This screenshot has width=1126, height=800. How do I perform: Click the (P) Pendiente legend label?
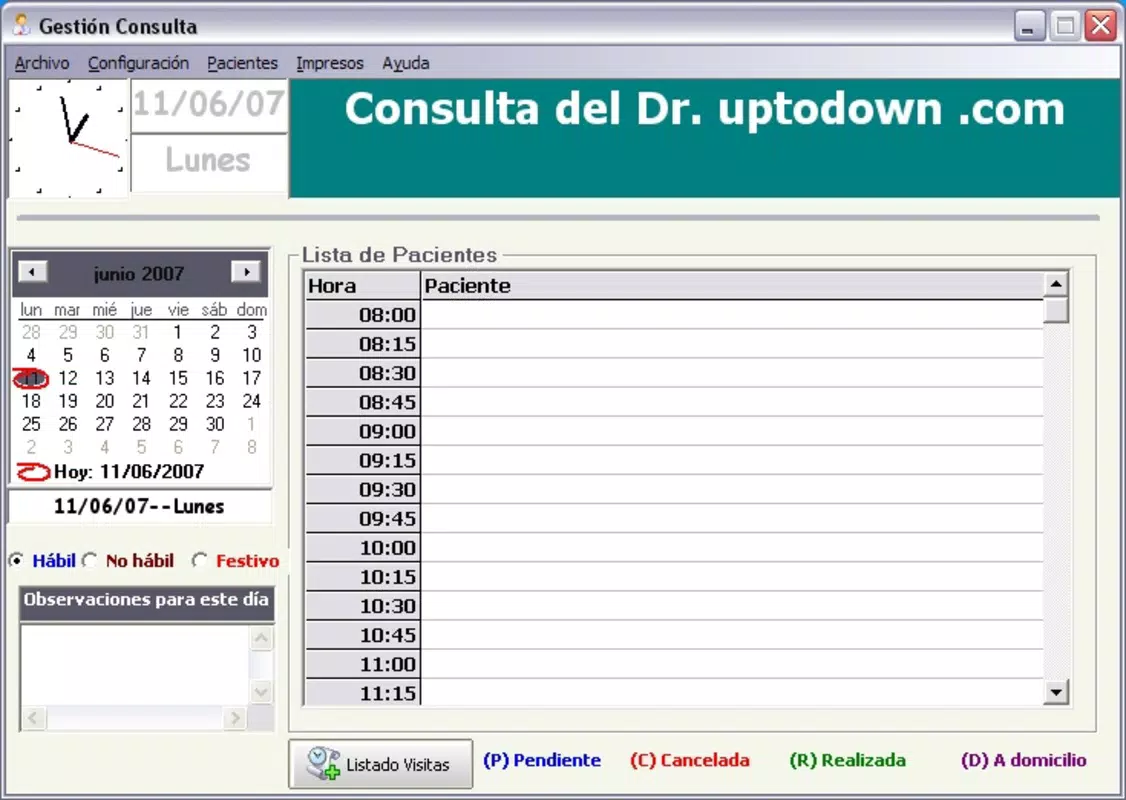(x=542, y=760)
